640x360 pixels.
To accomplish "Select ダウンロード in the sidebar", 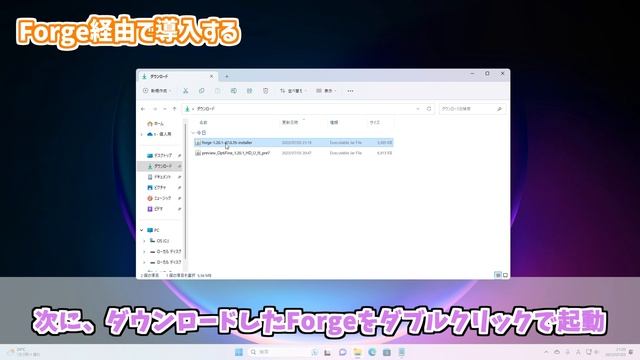I will pyautogui.click(x=160, y=166).
